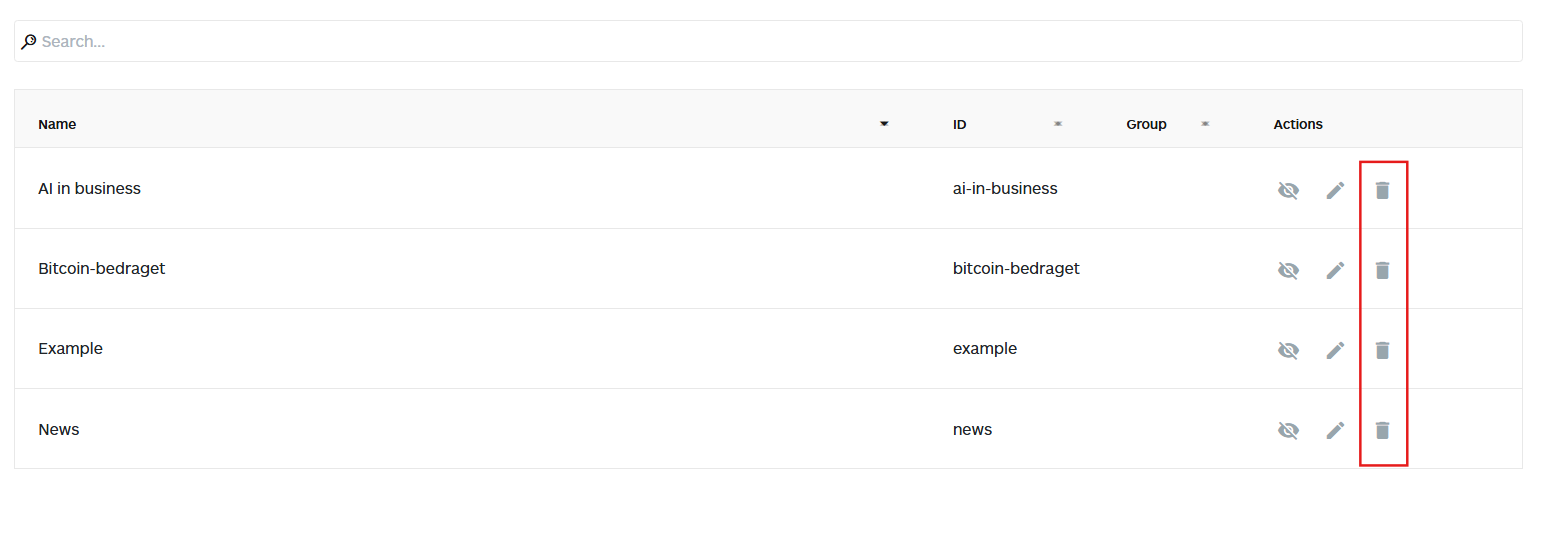
Task: Sort the table by Name arrow
Action: (x=884, y=124)
